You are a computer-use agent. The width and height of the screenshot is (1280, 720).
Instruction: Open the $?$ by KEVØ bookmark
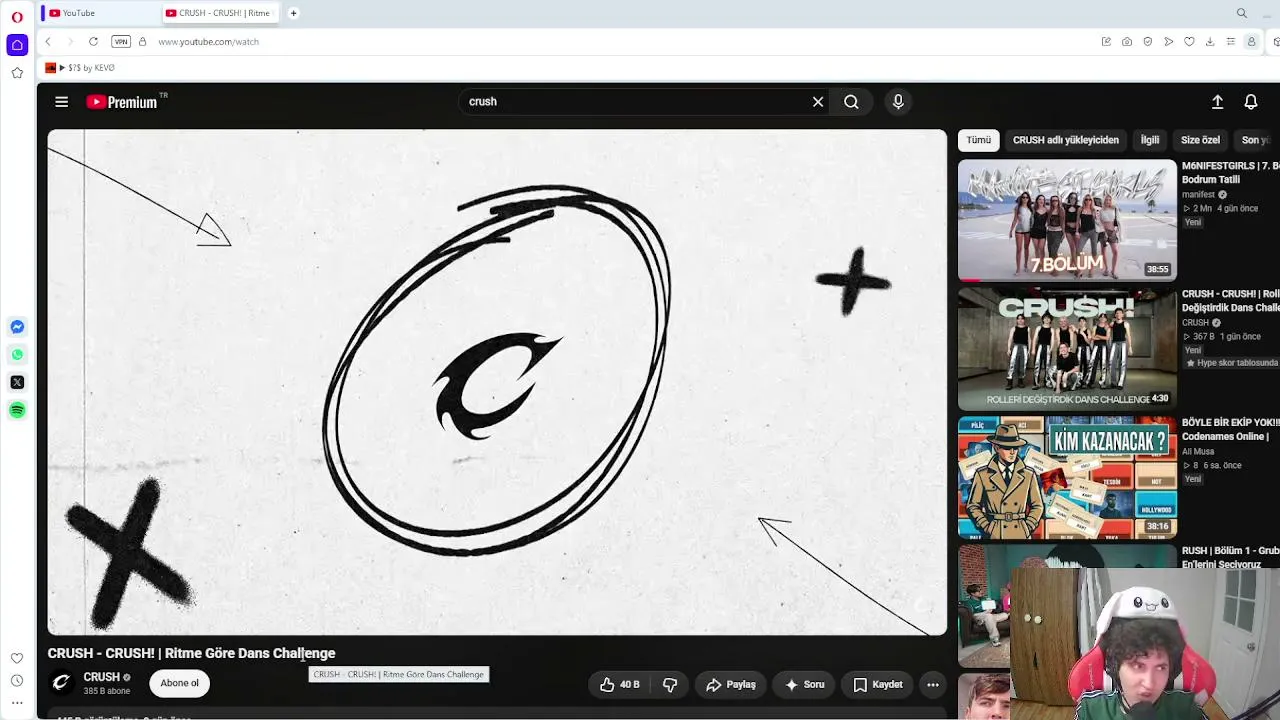80,68
